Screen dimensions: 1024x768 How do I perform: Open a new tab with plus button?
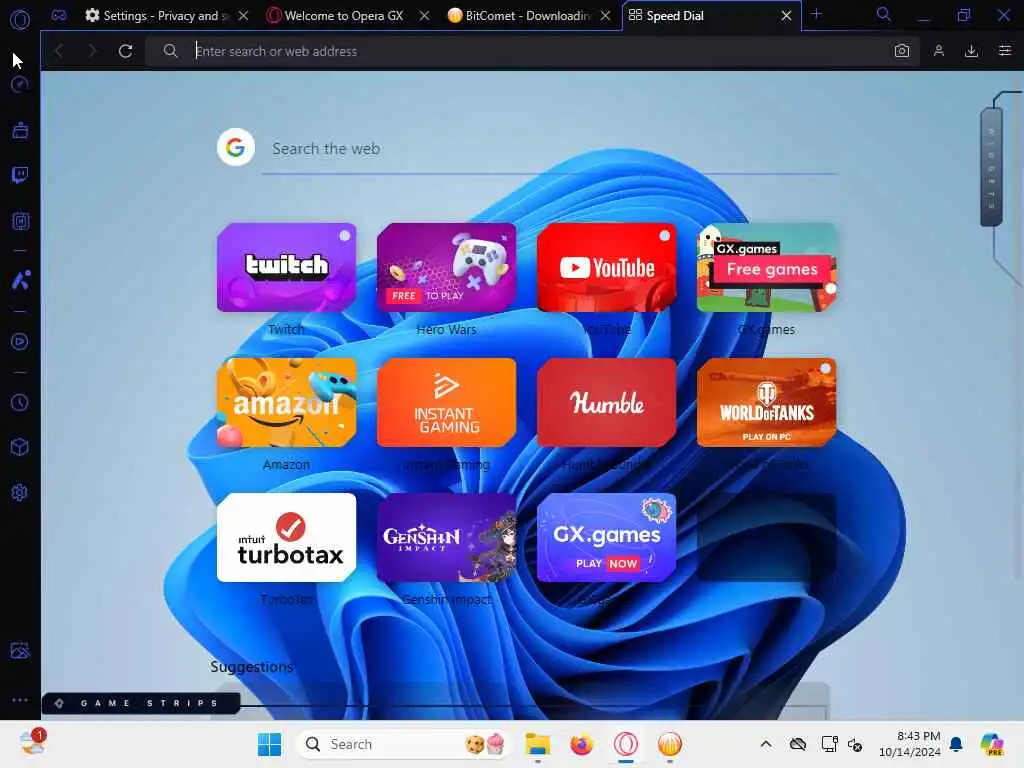pyautogui.click(x=816, y=14)
